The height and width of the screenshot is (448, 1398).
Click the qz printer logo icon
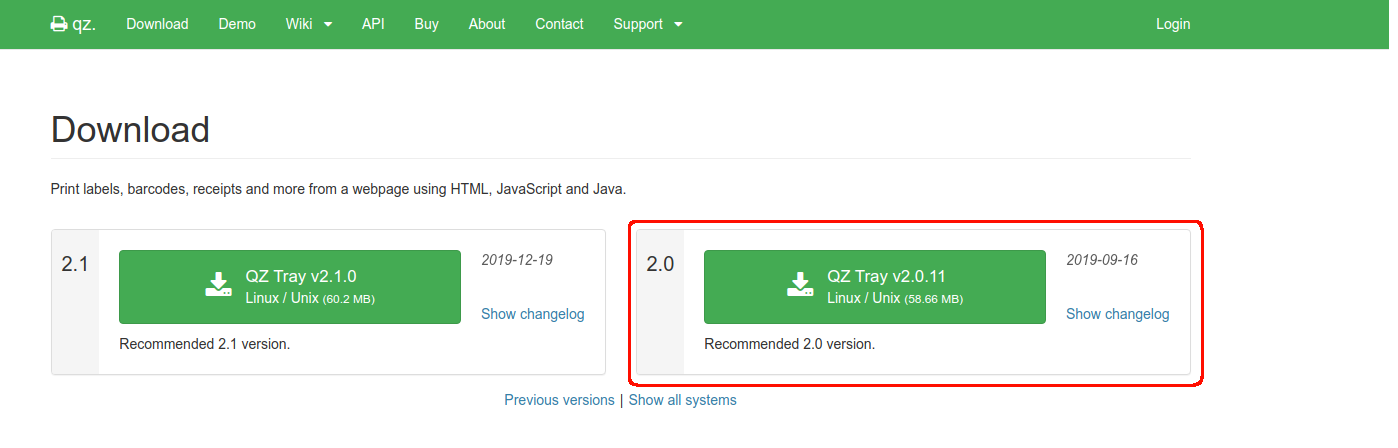click(59, 24)
